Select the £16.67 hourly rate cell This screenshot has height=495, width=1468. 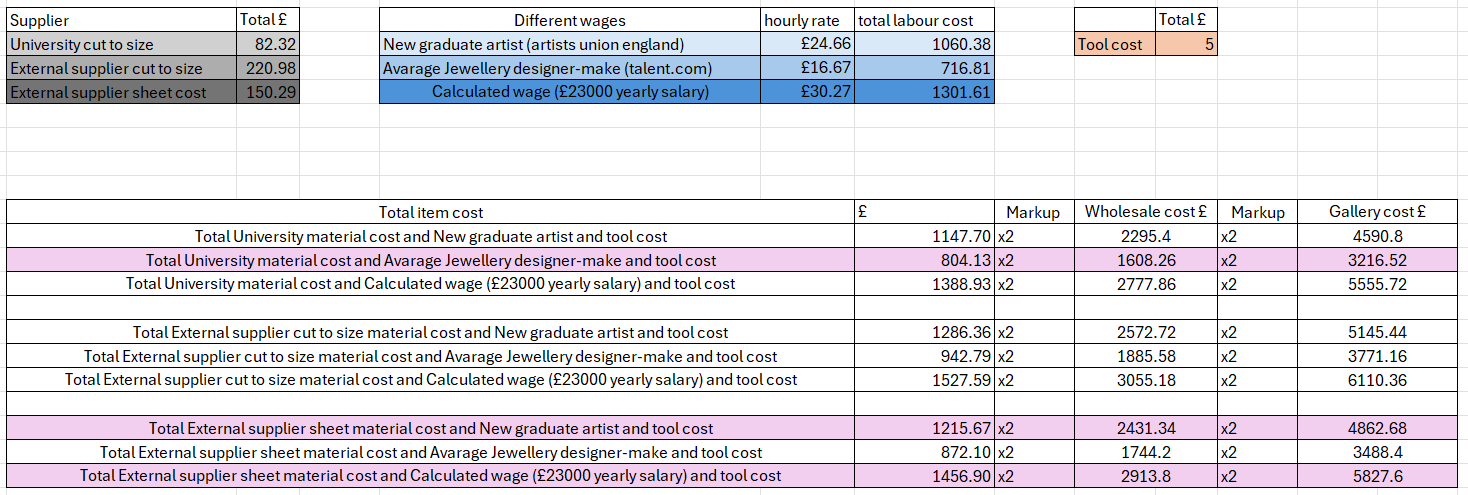point(808,68)
